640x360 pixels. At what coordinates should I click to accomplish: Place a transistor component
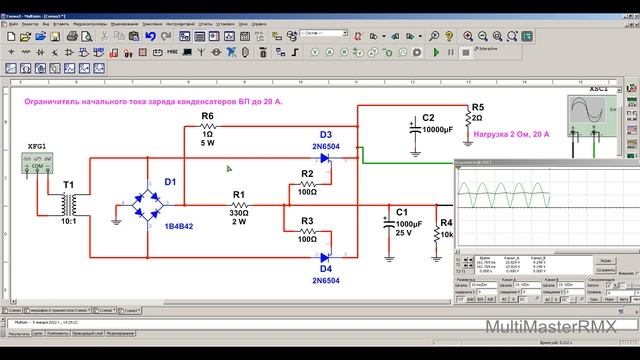pyautogui.click(x=54, y=53)
